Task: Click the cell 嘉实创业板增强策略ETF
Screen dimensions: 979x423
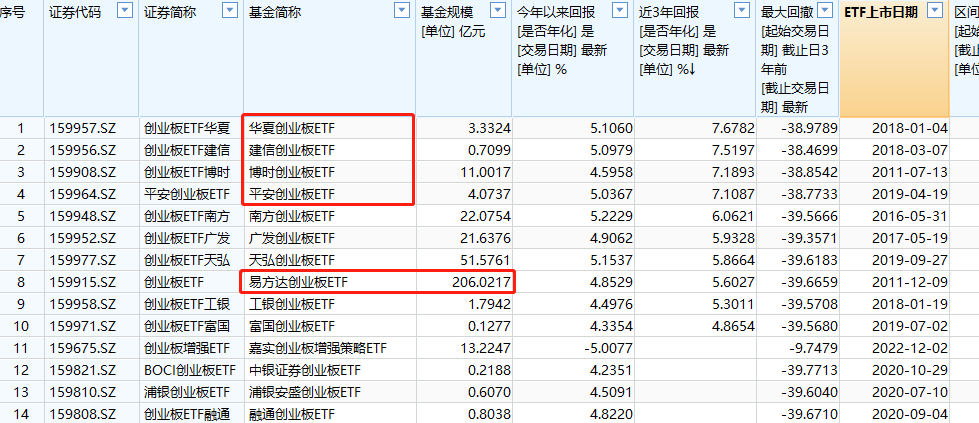Action: point(330,348)
